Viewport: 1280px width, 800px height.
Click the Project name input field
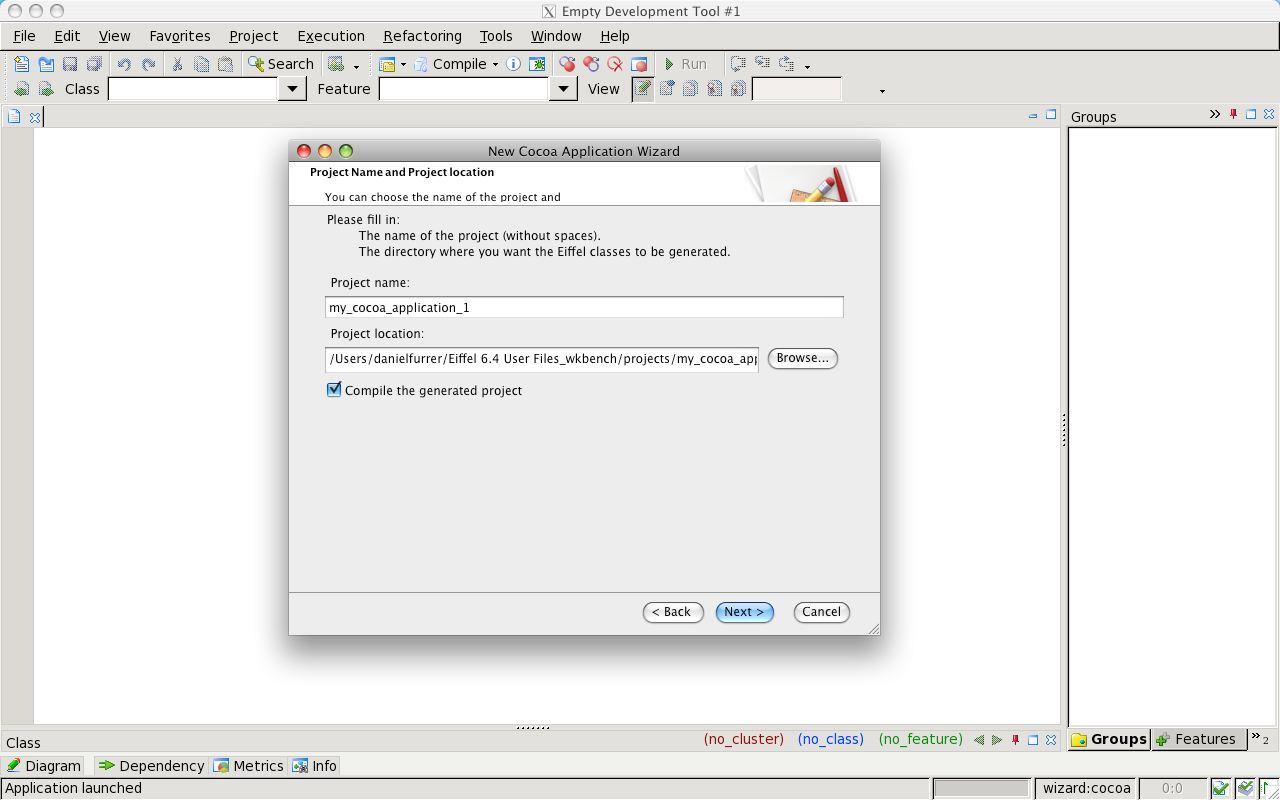click(x=584, y=307)
